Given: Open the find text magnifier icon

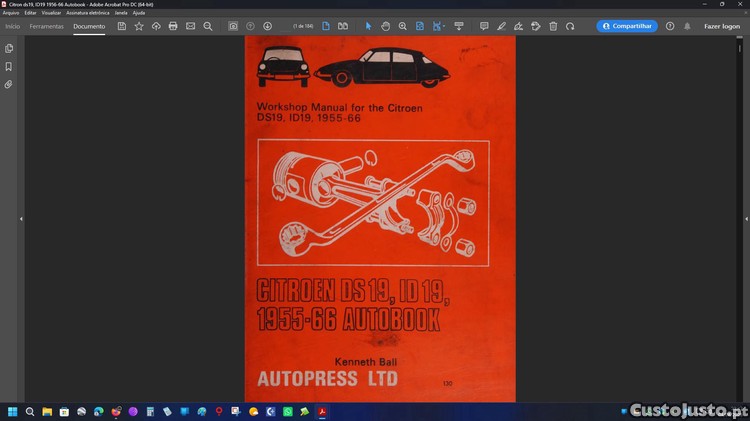Looking at the screenshot, I should [x=208, y=26].
